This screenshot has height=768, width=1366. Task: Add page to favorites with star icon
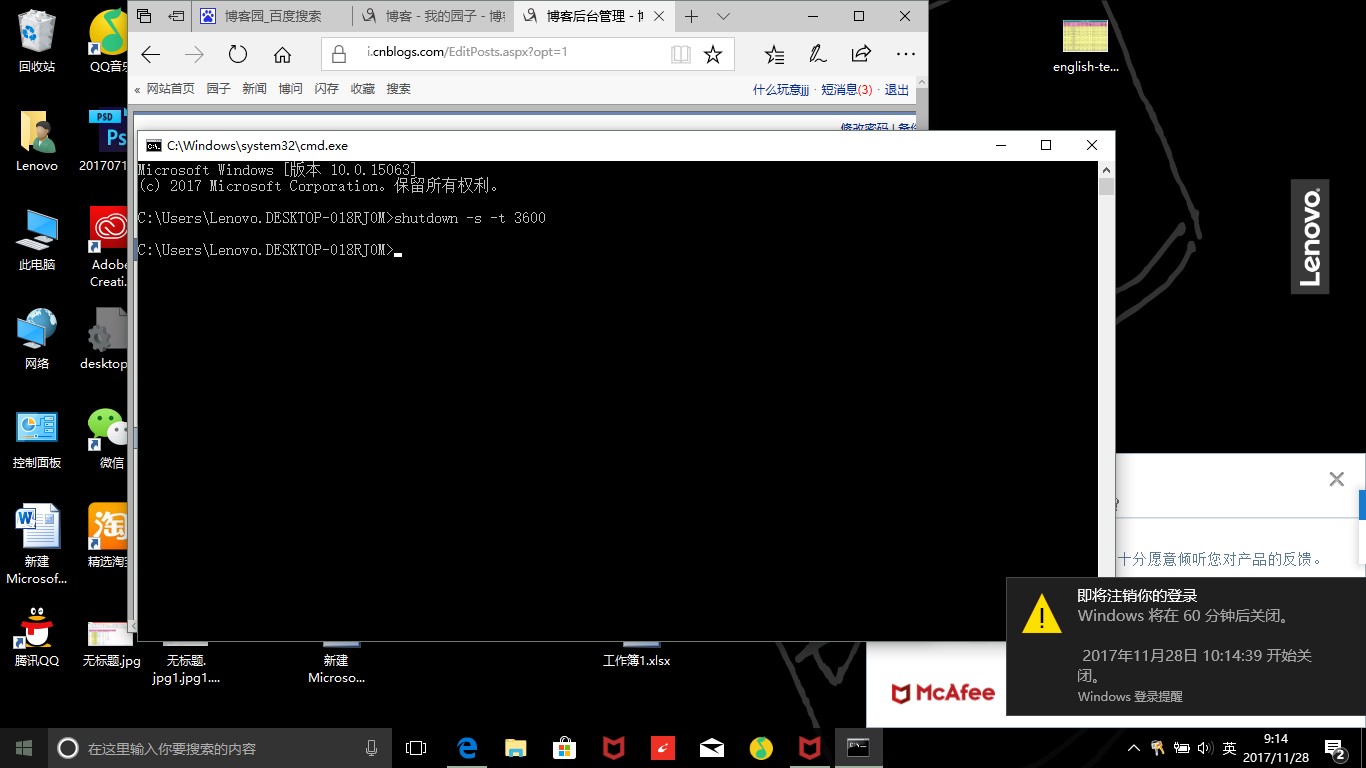(713, 54)
